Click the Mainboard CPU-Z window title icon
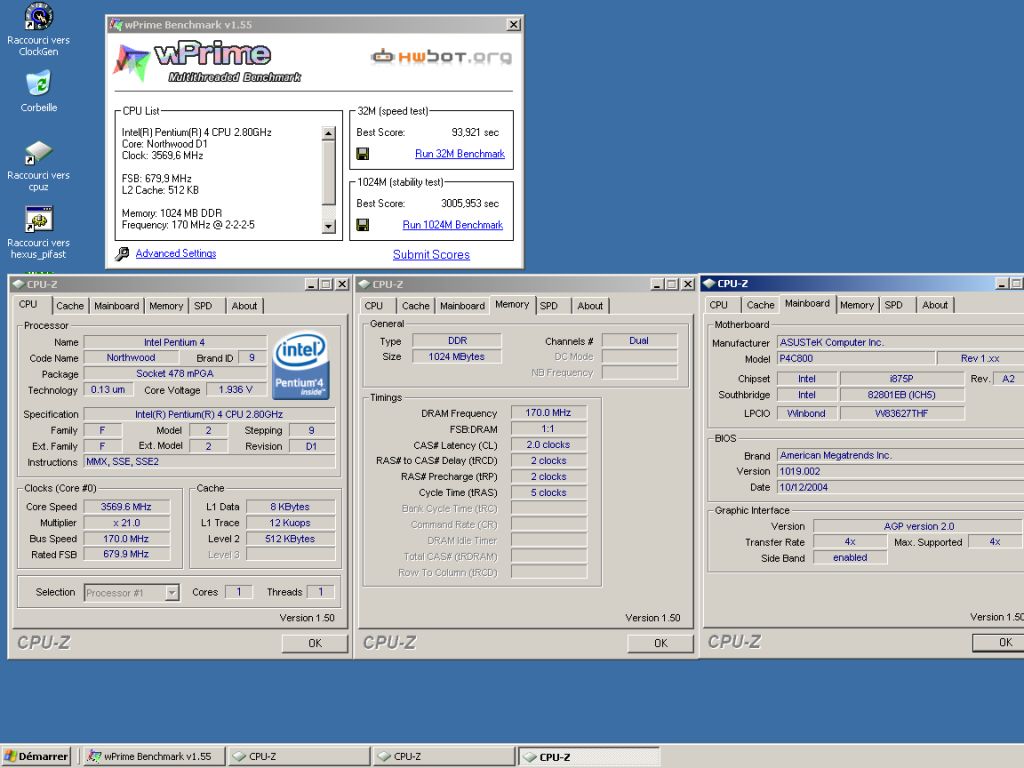 coord(709,283)
